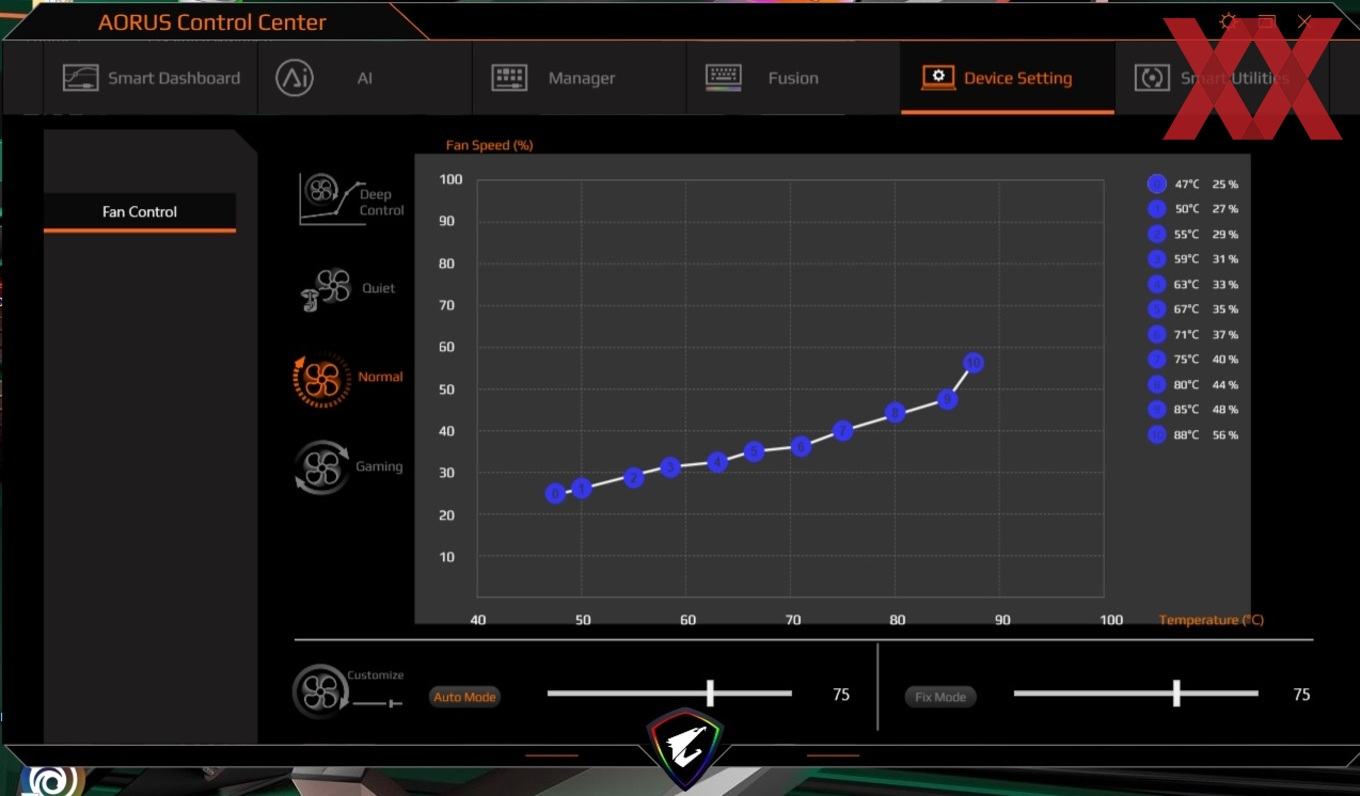Select curve point 7 on the graph
The height and width of the screenshot is (796, 1360).
[843, 431]
